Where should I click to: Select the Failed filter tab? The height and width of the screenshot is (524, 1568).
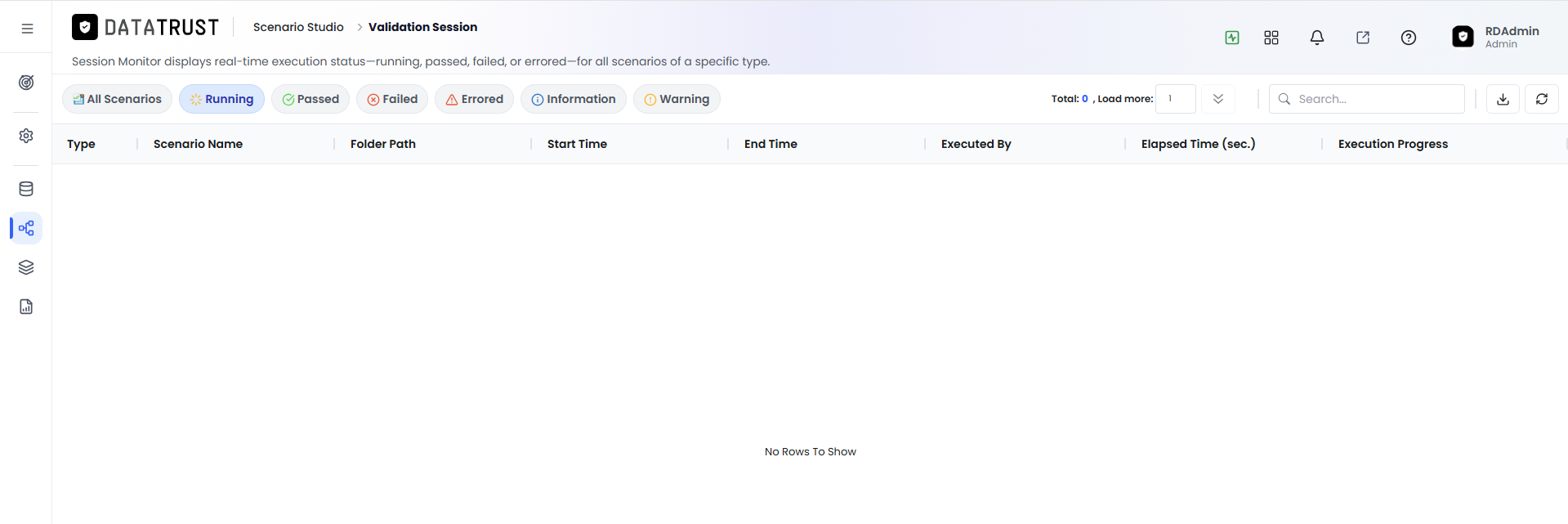click(392, 99)
